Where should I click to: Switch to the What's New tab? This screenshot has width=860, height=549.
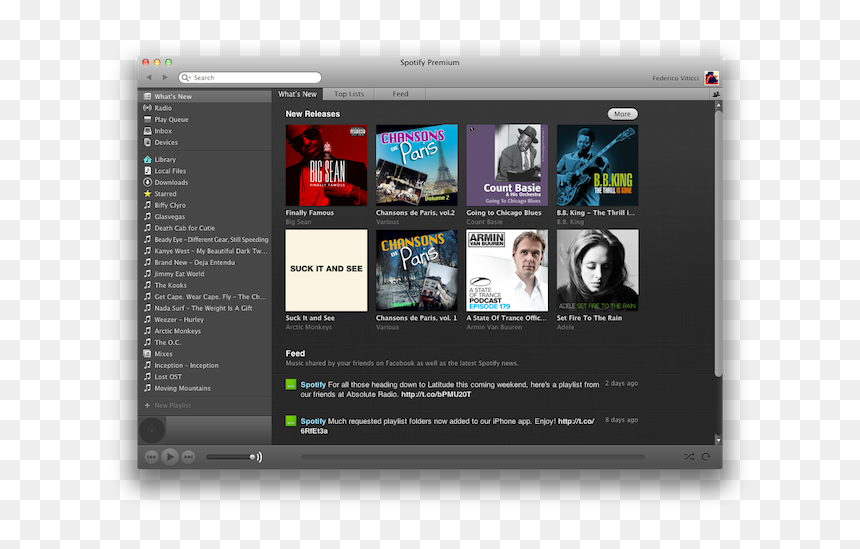(297, 94)
